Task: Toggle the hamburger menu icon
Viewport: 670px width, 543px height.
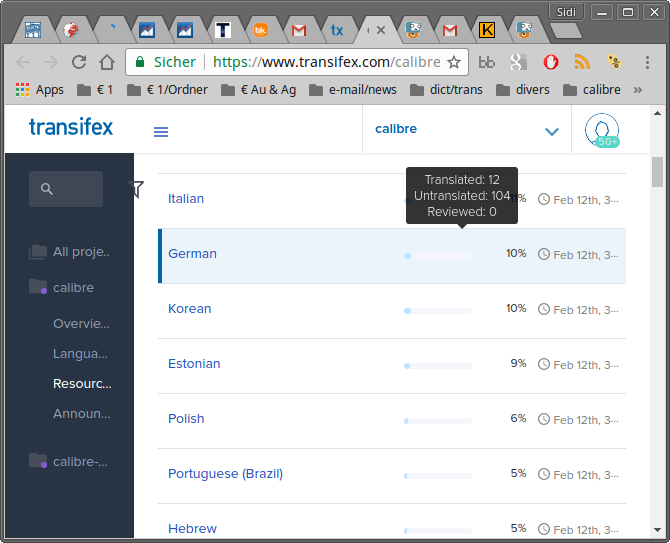Action: tap(161, 132)
